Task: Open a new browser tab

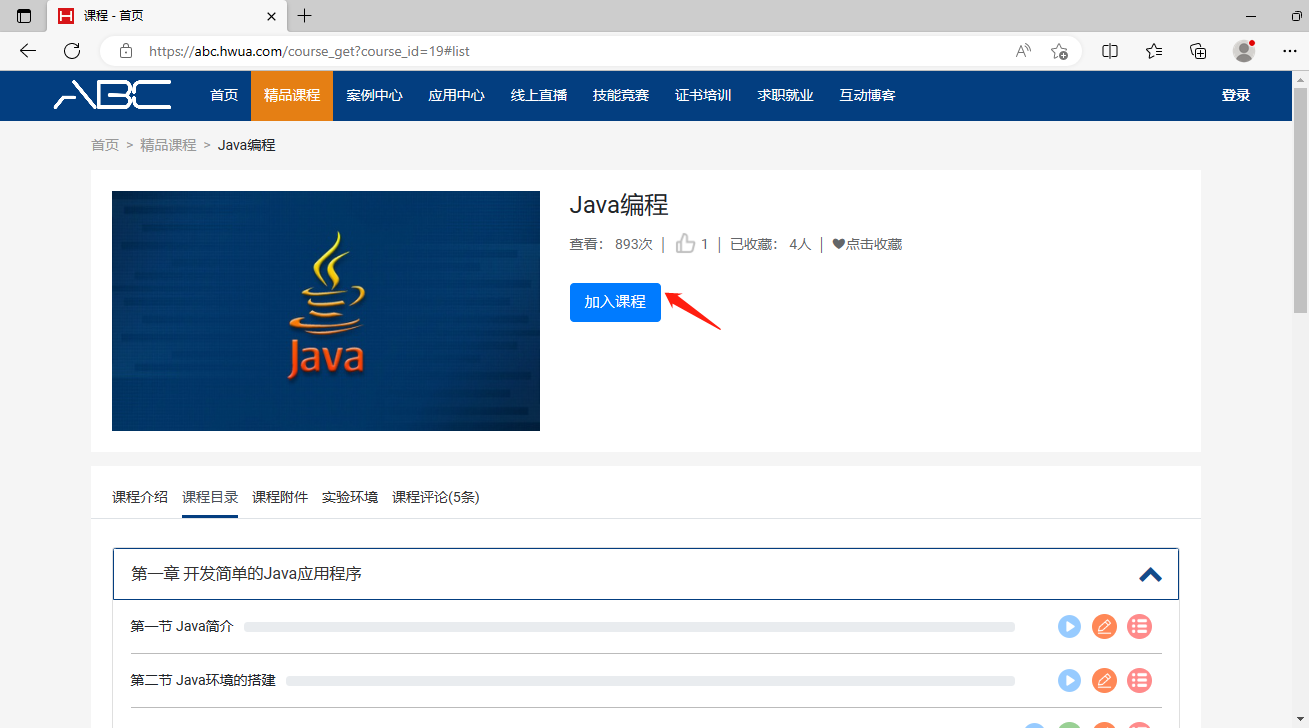Action: coord(305,16)
